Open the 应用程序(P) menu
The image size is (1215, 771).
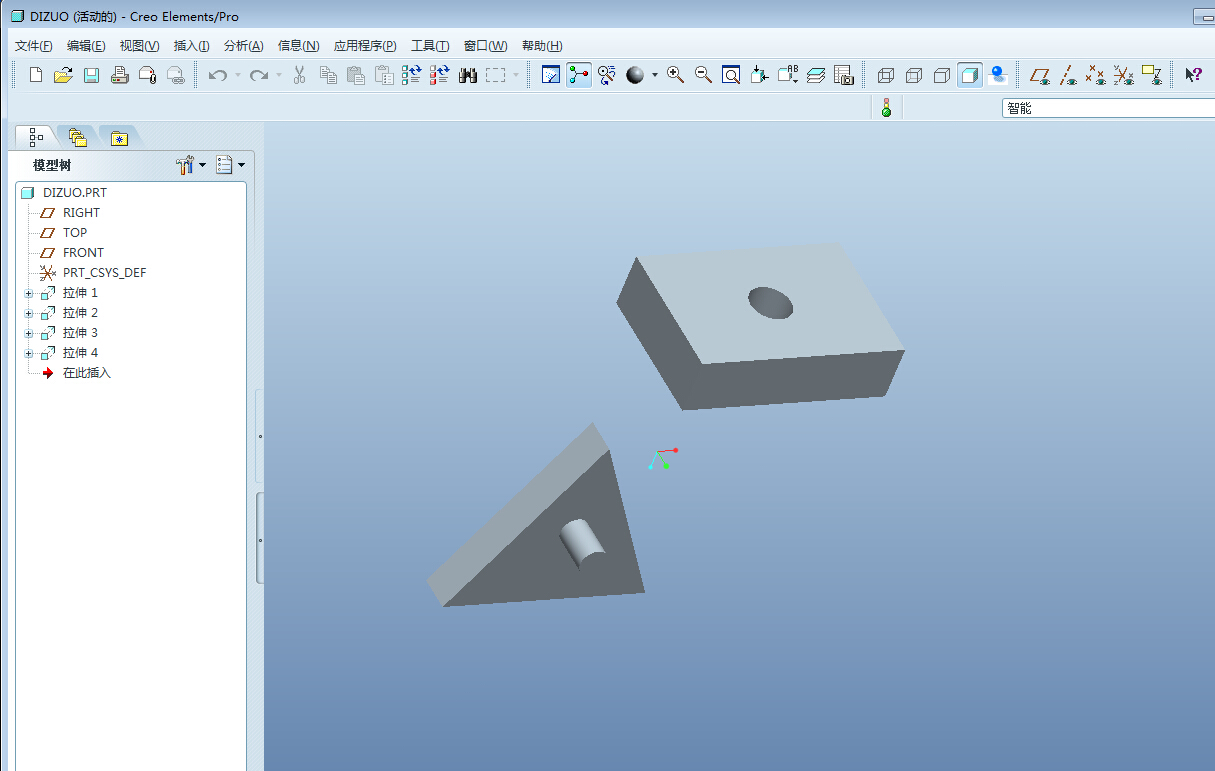point(365,46)
